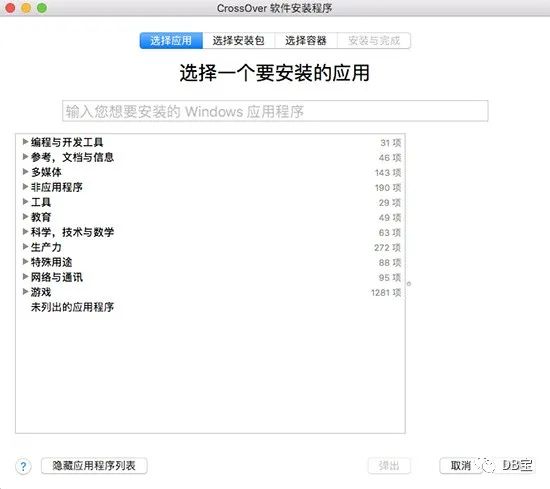This screenshot has width=550, height=489.
Task: Focus the Windows application search field
Action: coord(275,111)
